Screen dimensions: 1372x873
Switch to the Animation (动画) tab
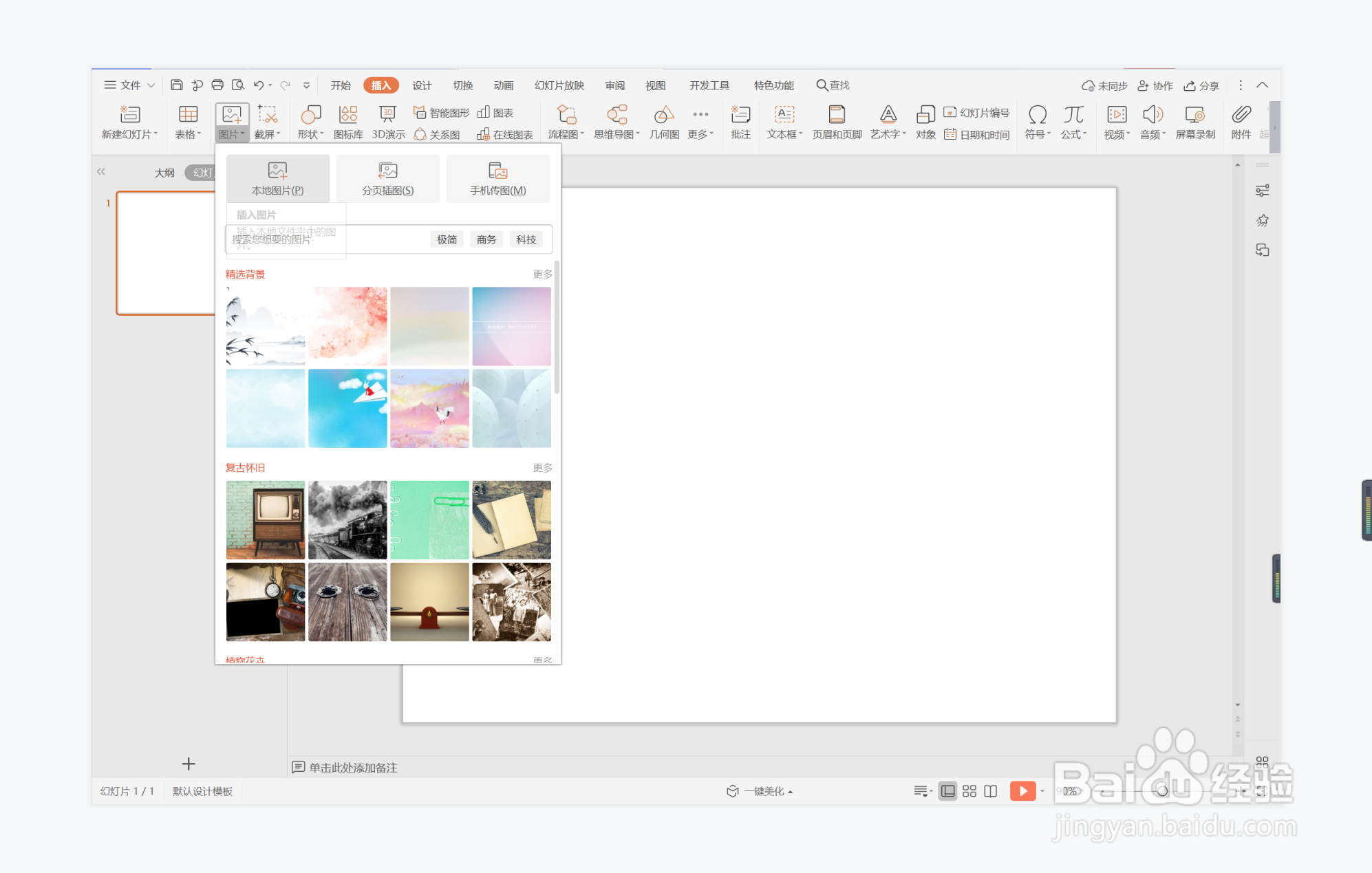tap(504, 85)
